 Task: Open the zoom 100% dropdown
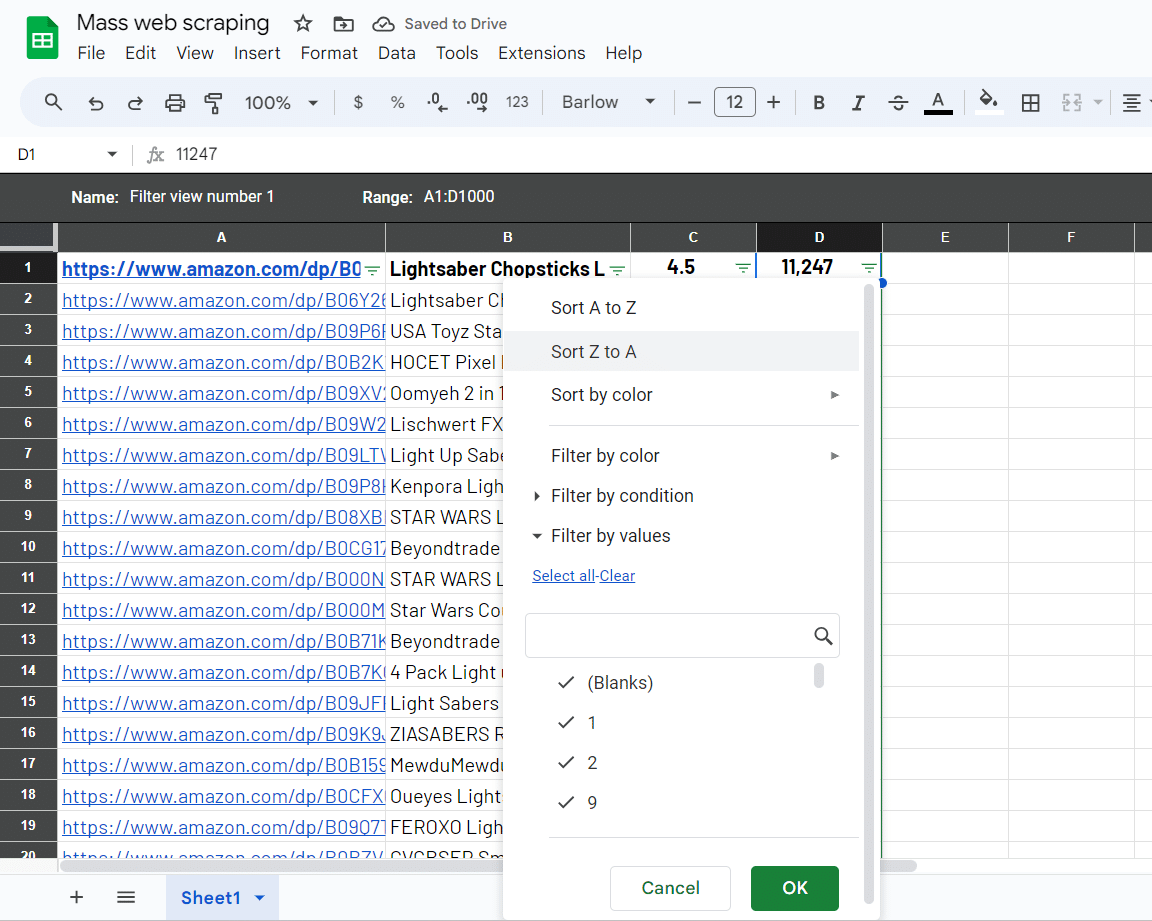[x=281, y=102]
